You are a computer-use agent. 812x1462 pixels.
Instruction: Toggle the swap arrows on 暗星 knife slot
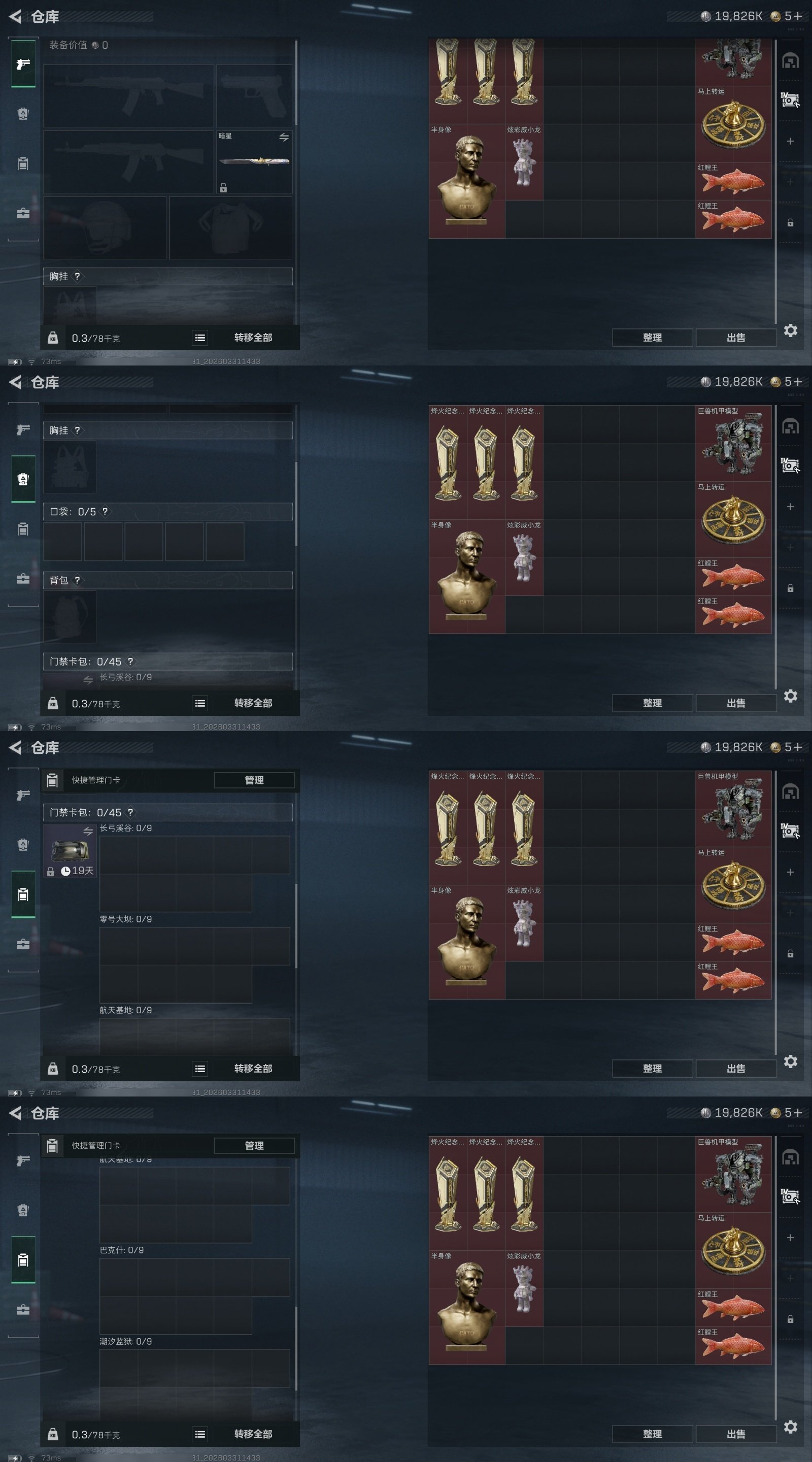tap(284, 138)
